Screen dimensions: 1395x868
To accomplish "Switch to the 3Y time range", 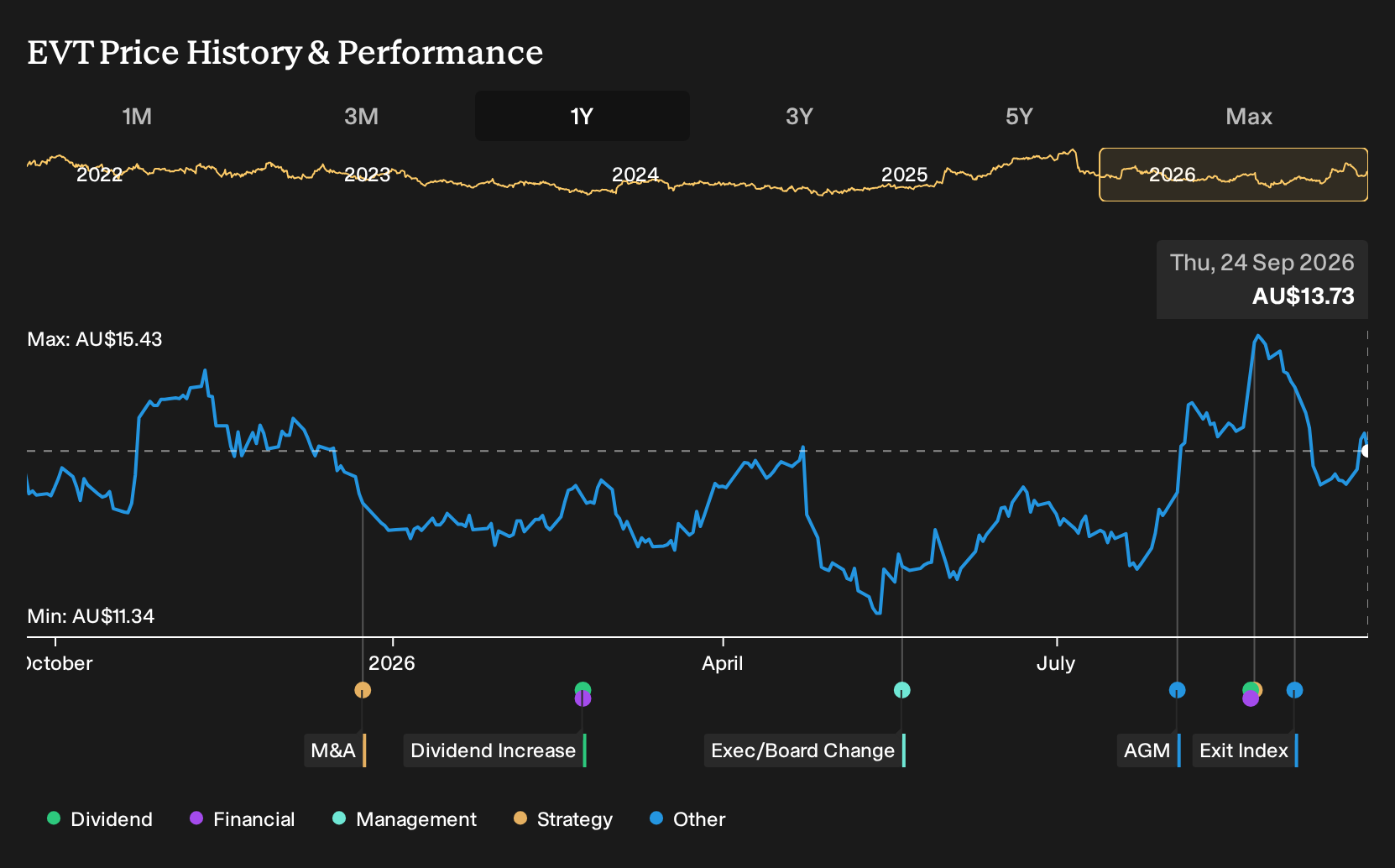I will [799, 117].
